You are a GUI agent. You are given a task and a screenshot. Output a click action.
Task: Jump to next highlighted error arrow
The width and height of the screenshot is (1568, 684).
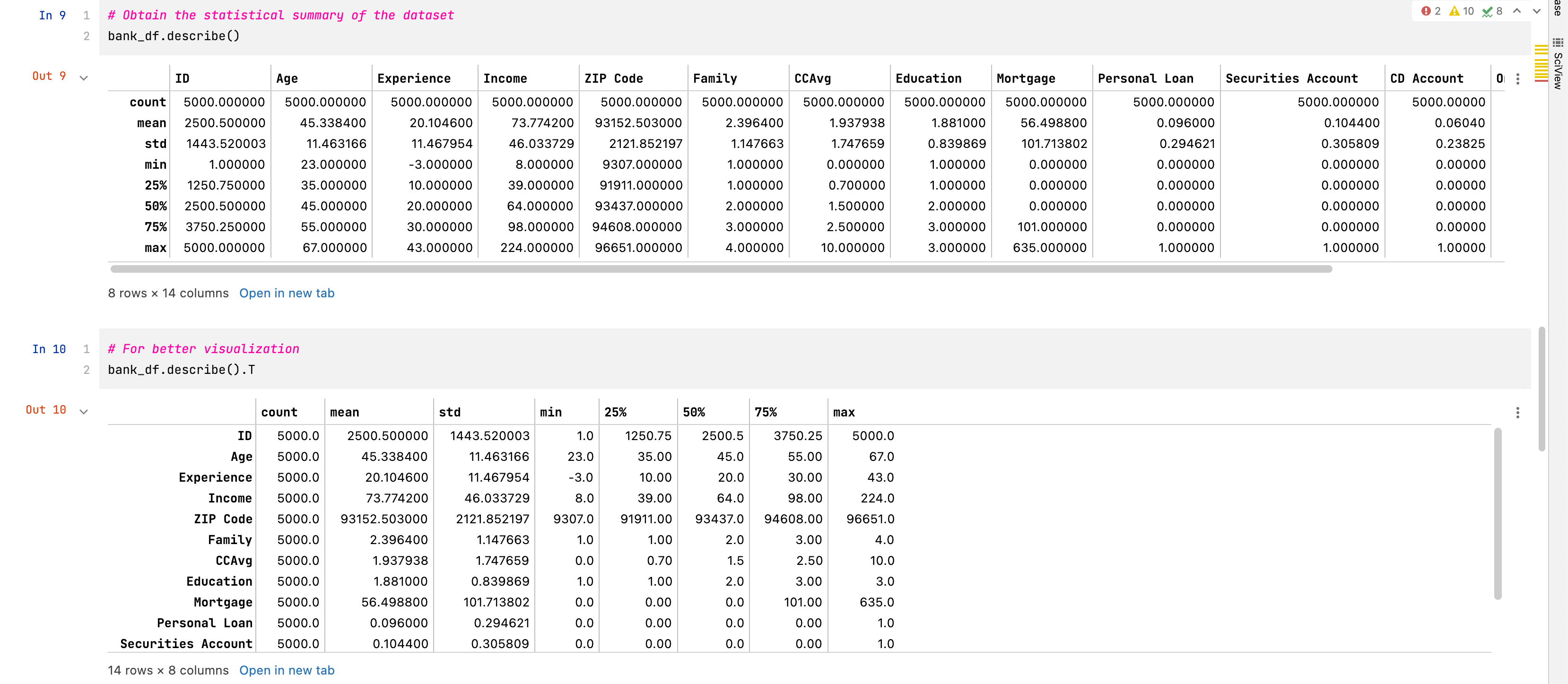[x=1536, y=11]
